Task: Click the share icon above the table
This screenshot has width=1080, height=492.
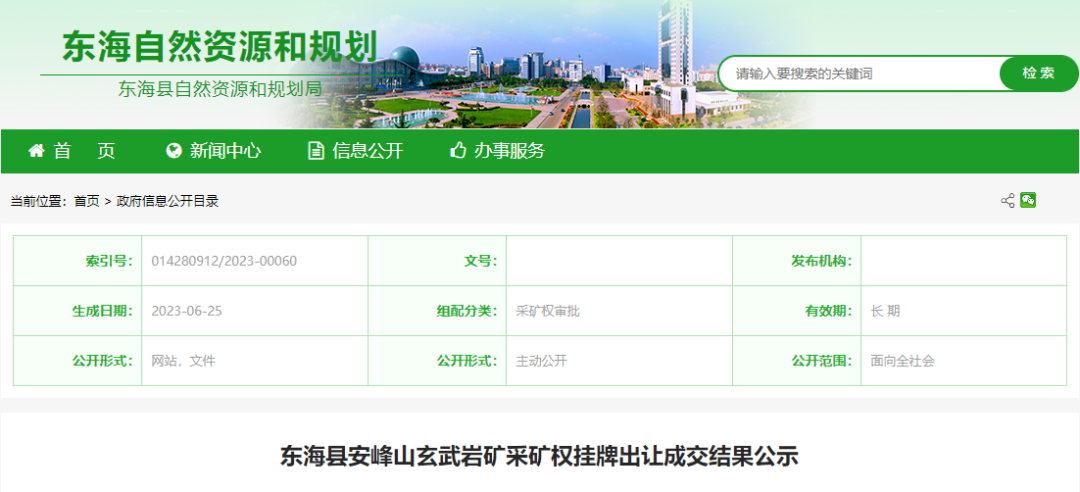Action: [1007, 201]
